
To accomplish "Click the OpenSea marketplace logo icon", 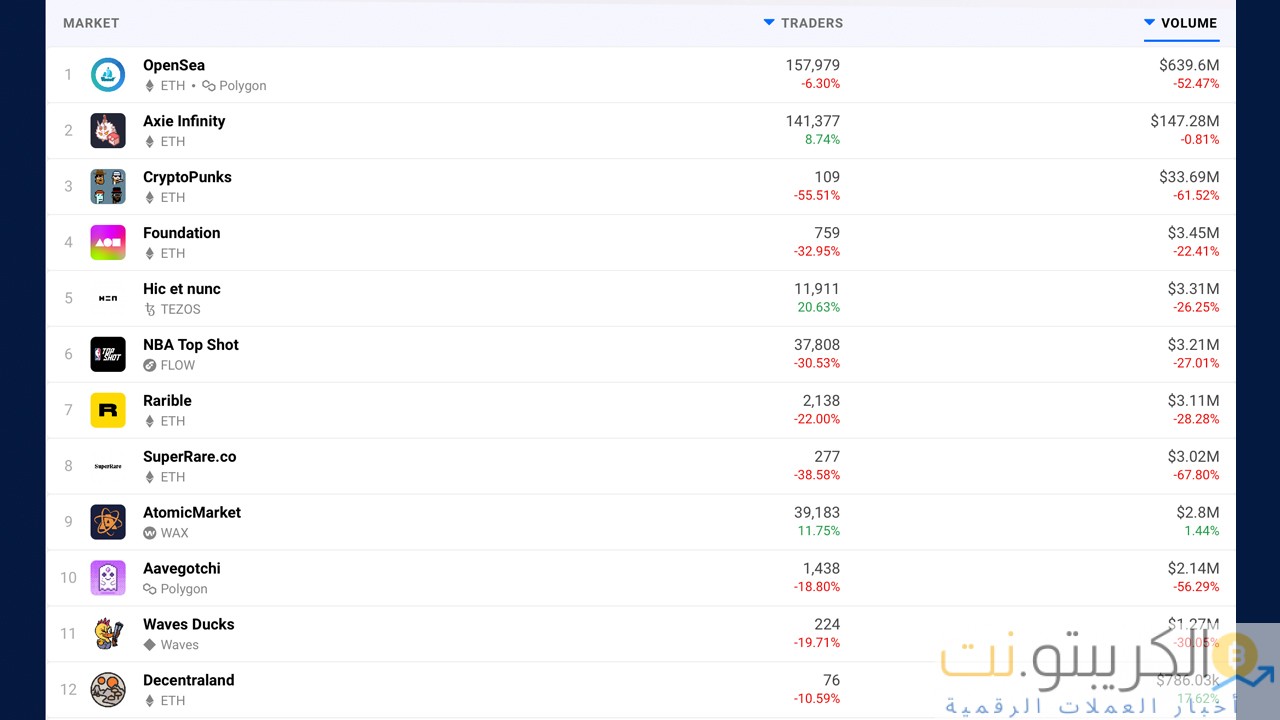I will (108, 75).
